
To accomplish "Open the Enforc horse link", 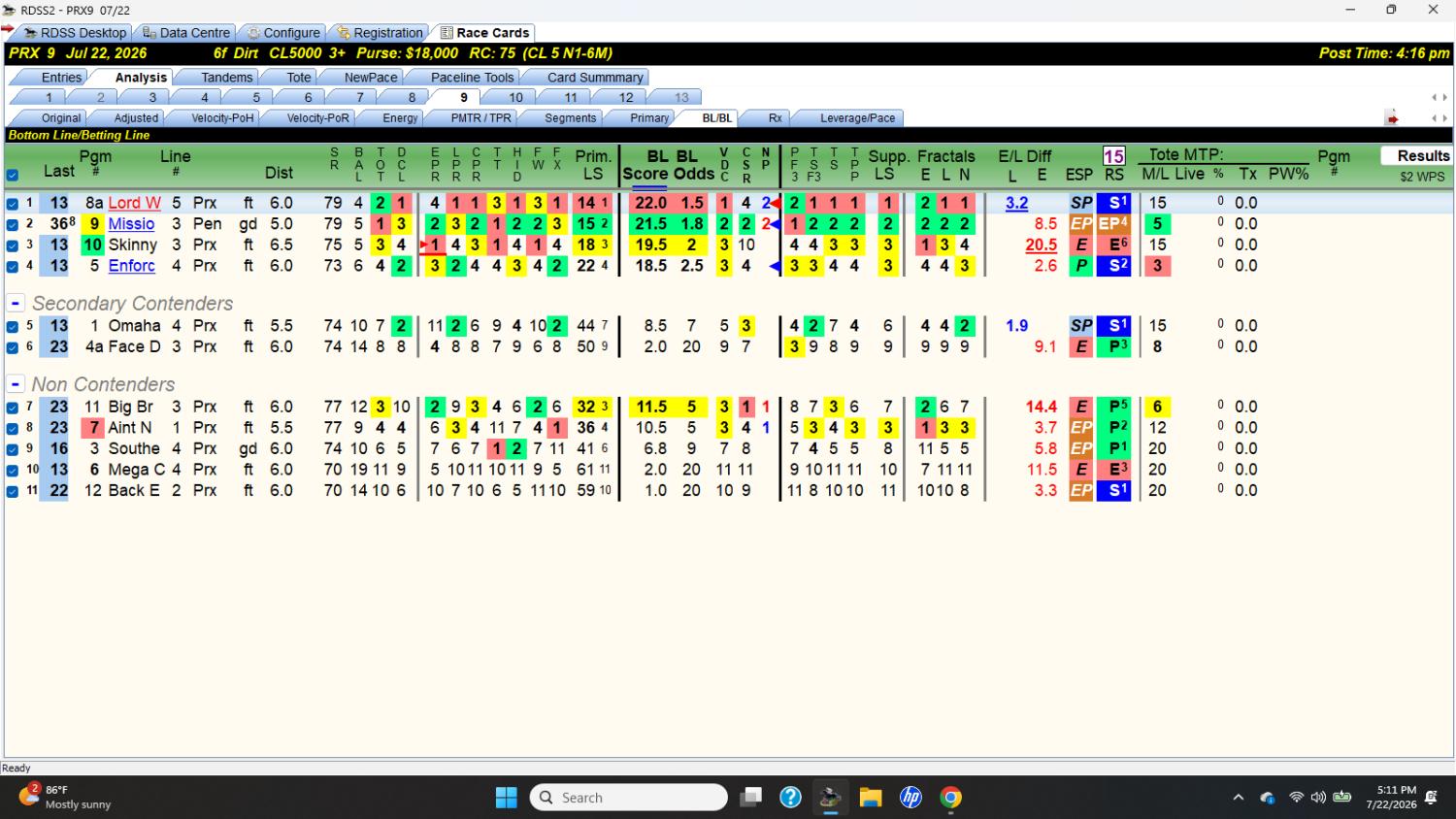I will pos(131,266).
